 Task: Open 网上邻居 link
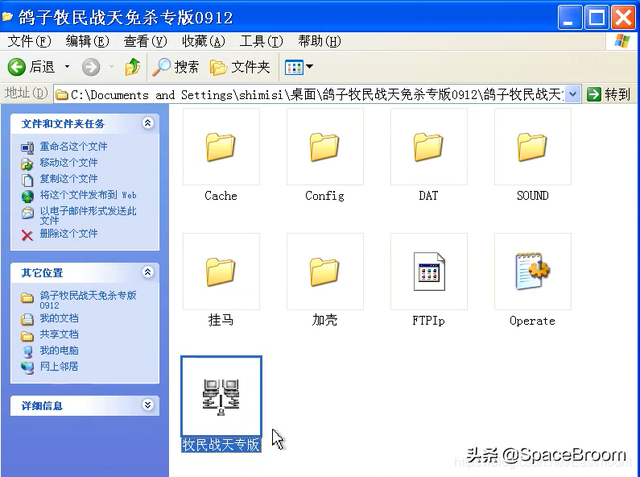[59, 366]
